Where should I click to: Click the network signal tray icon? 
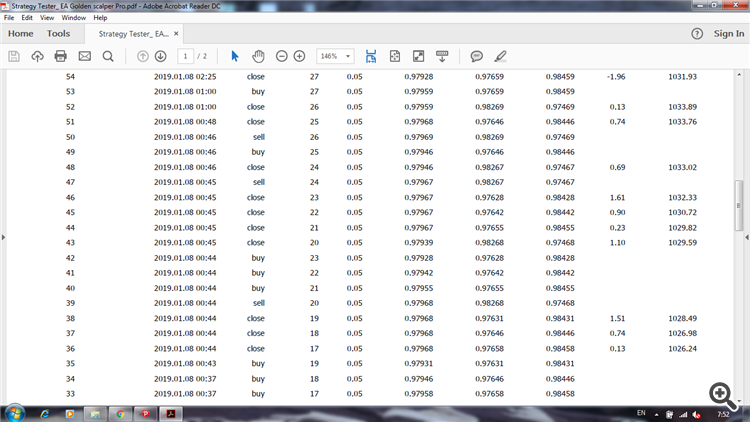[683, 414]
